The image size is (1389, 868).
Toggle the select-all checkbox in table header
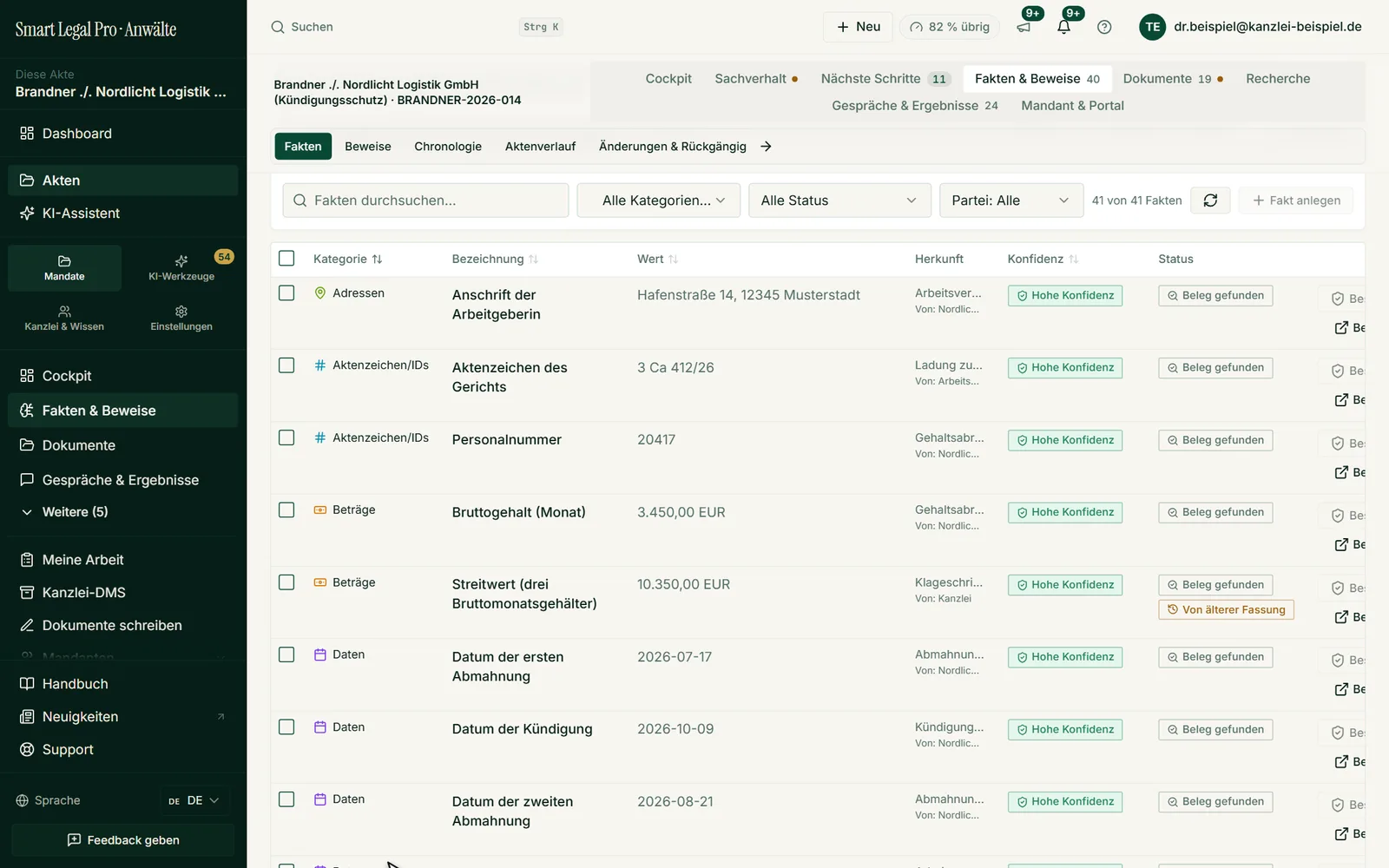pos(286,258)
